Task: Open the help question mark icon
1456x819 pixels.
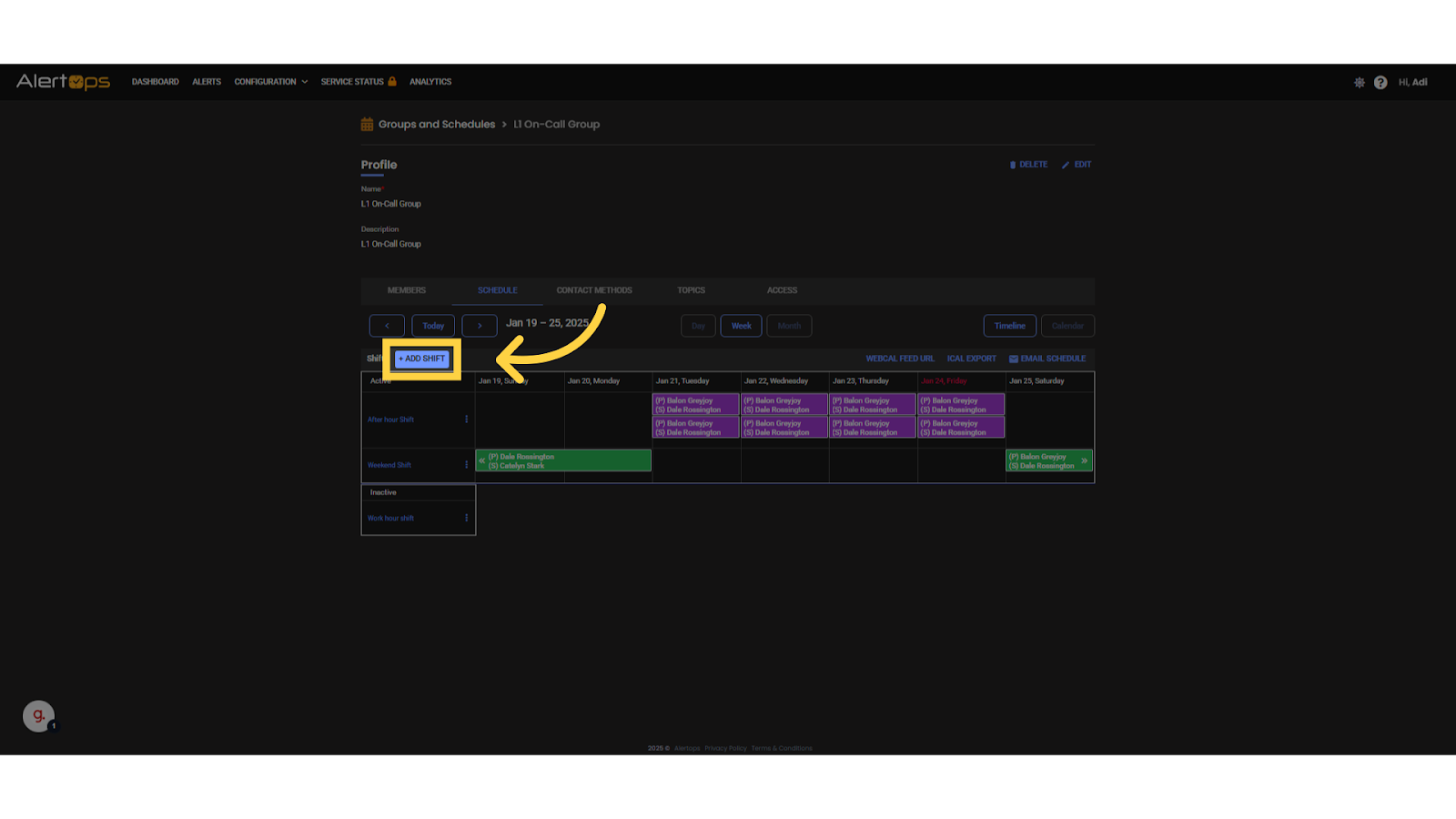Action: (x=1380, y=83)
